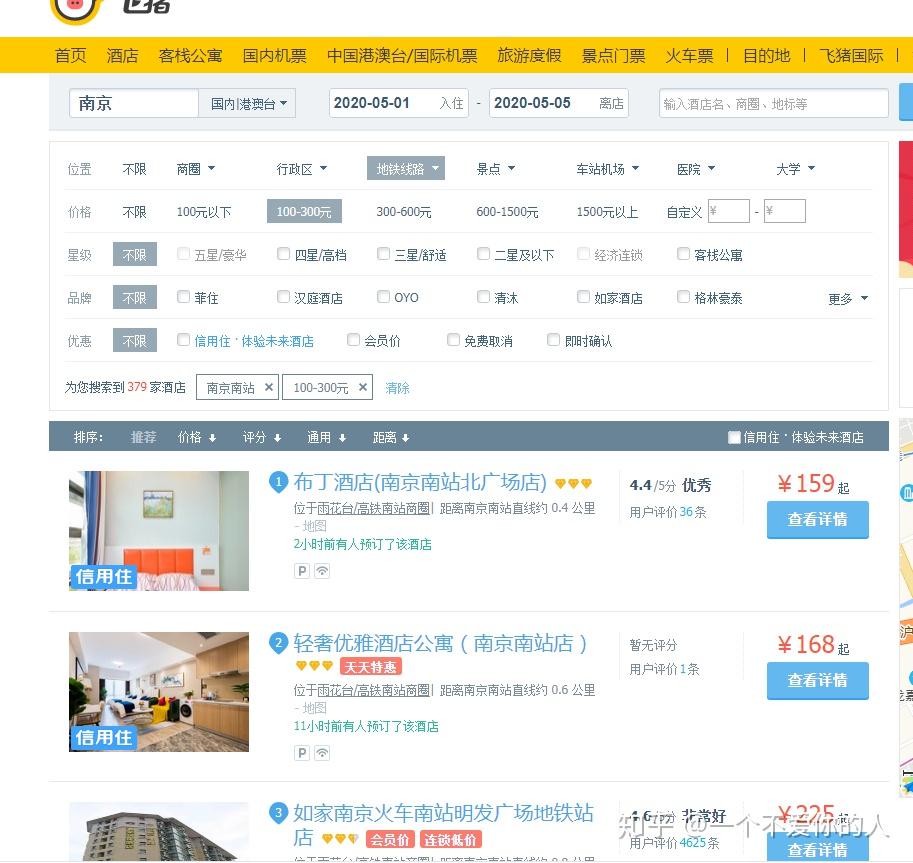
Task: Go to 首页 in navigation bar
Action: click(x=70, y=55)
